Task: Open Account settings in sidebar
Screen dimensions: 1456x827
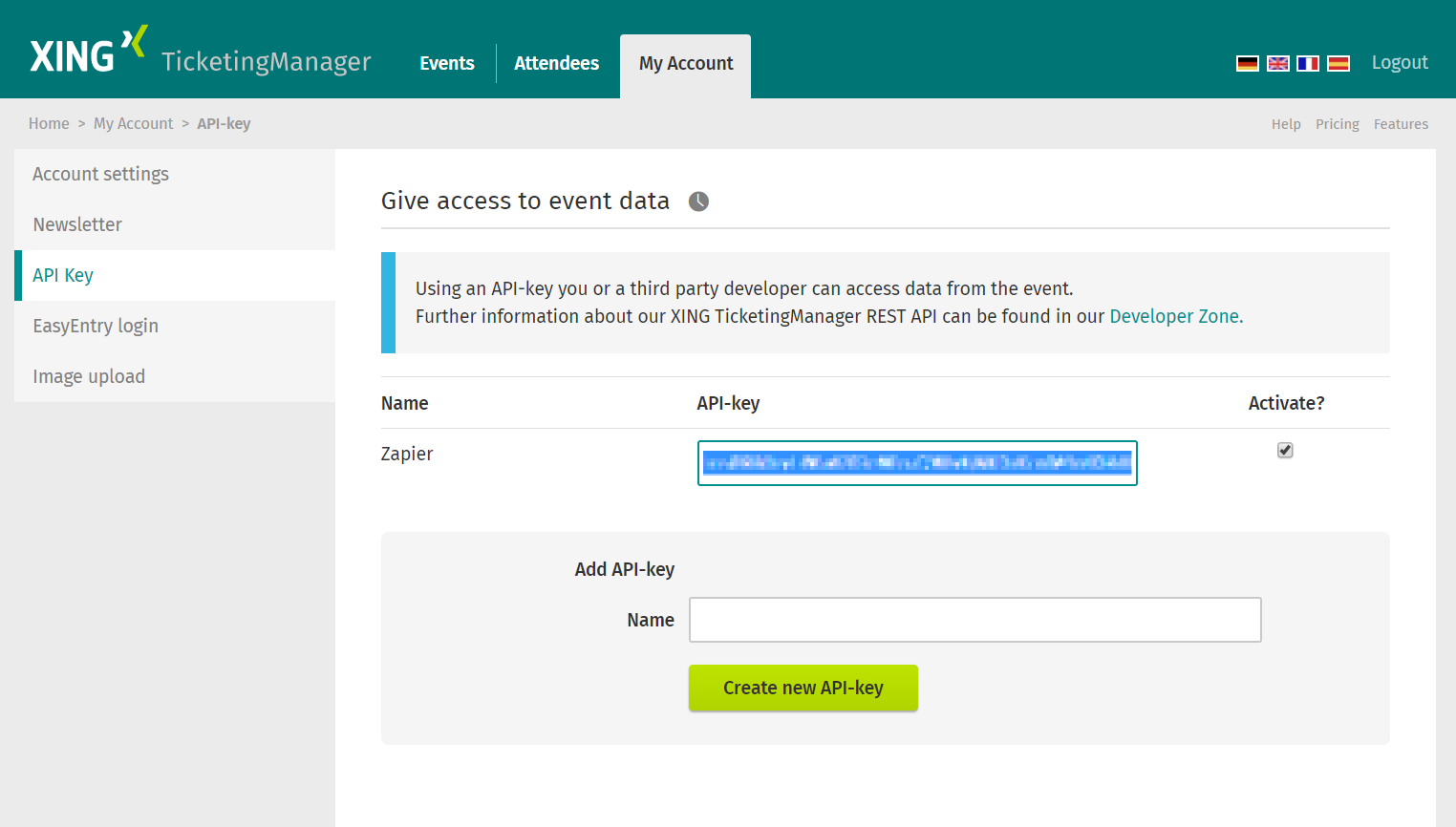Action: (175, 174)
